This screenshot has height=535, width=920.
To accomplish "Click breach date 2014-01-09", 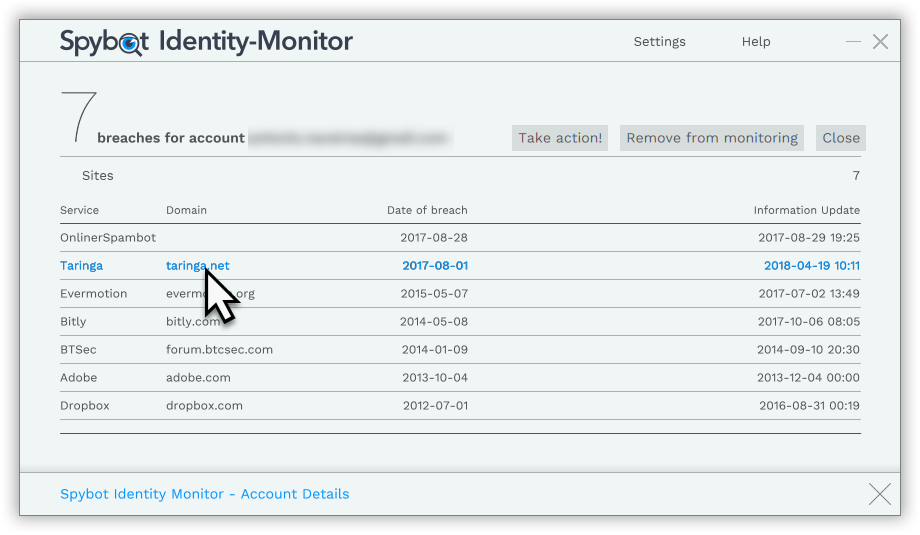I will 435,350.
